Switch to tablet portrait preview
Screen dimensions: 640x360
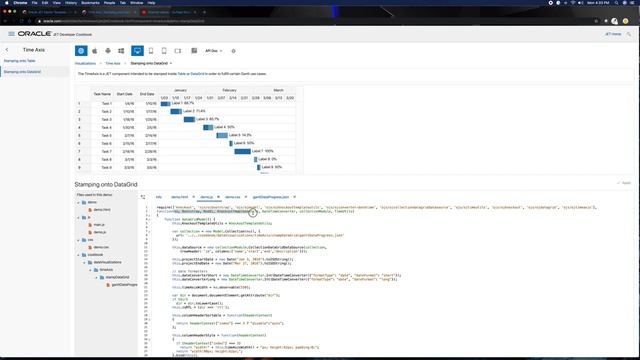[164, 51]
